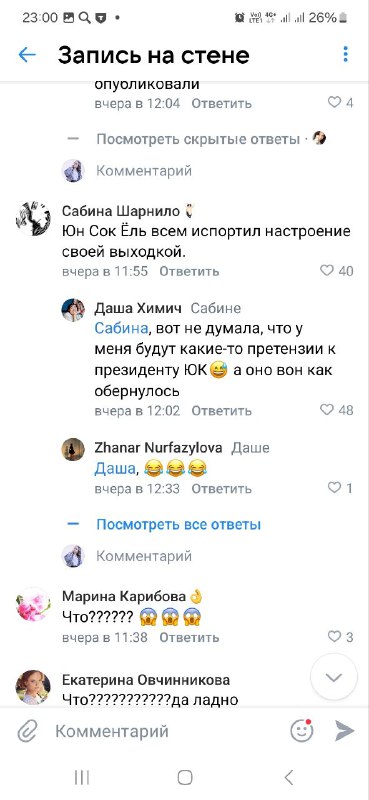The height and width of the screenshot is (800, 369).
Task: Reply to Сабина Шарнило's comment via Ответить
Action: pos(189,271)
